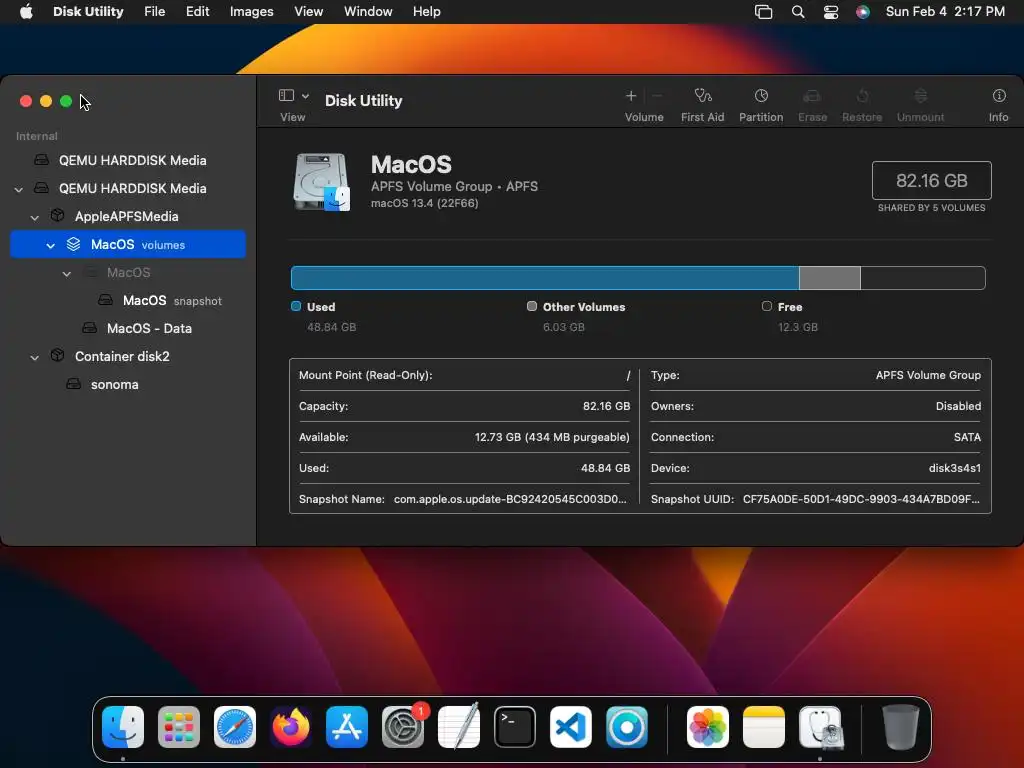Run First Aid on the volume
Viewport: 1024px width, 768px height.
point(703,96)
